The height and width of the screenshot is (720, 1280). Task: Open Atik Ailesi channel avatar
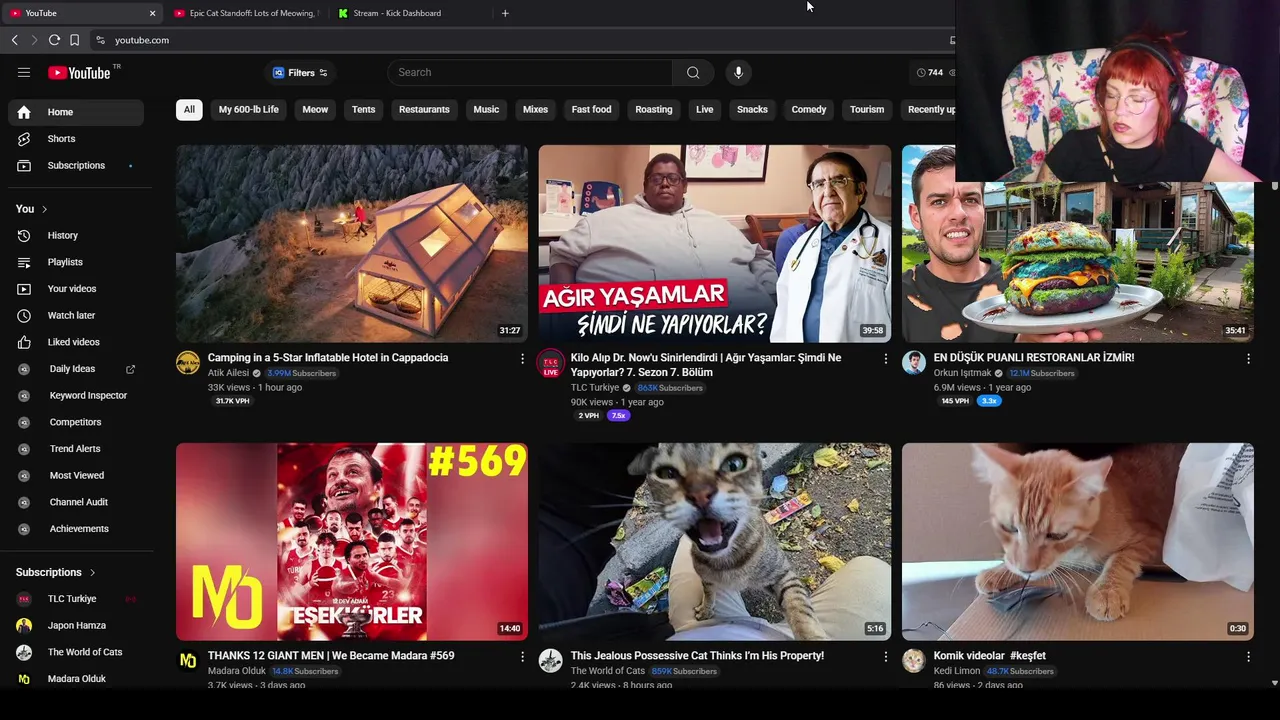click(x=188, y=362)
